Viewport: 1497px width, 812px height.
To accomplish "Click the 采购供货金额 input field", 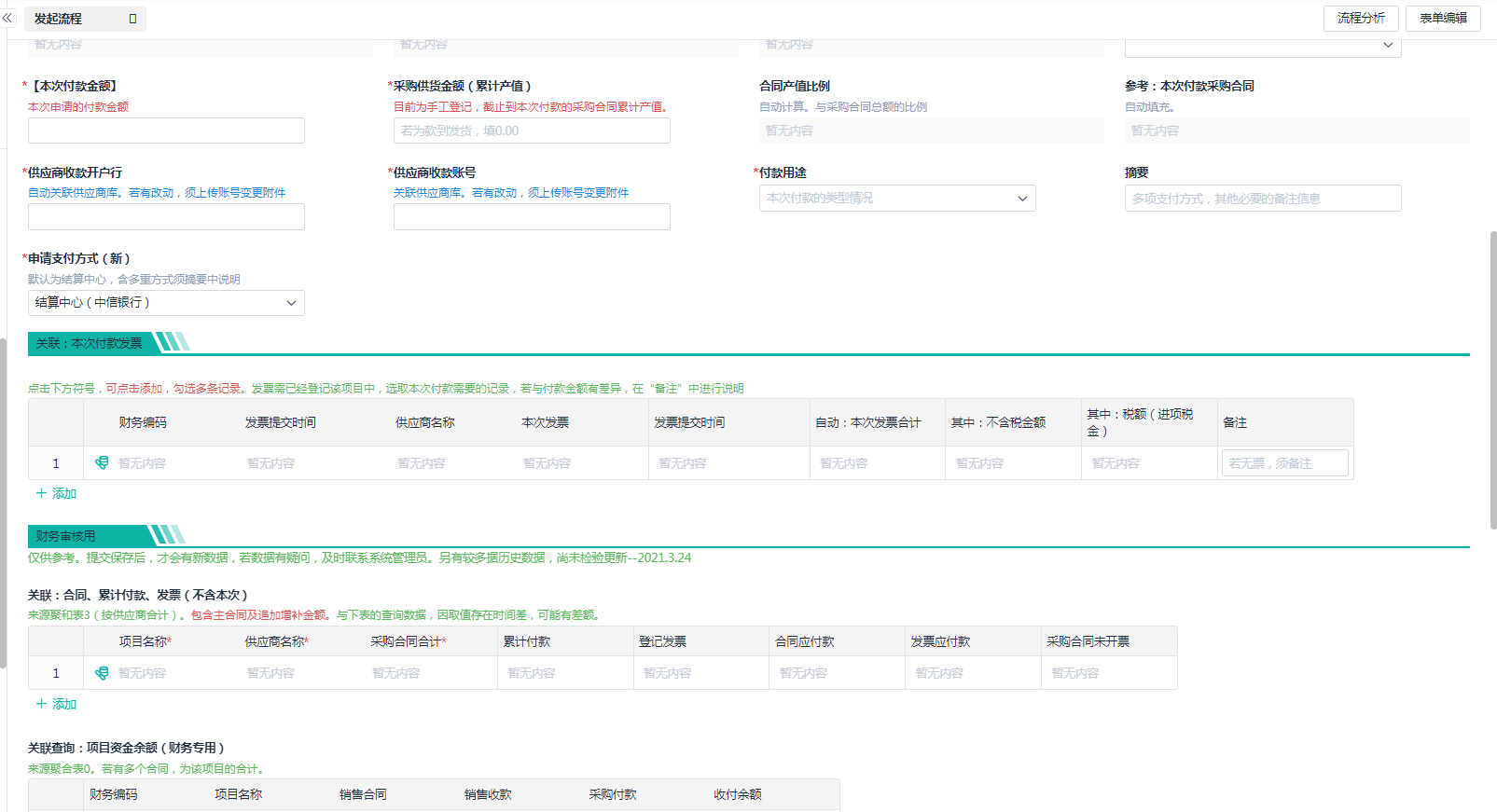I will [x=532, y=131].
